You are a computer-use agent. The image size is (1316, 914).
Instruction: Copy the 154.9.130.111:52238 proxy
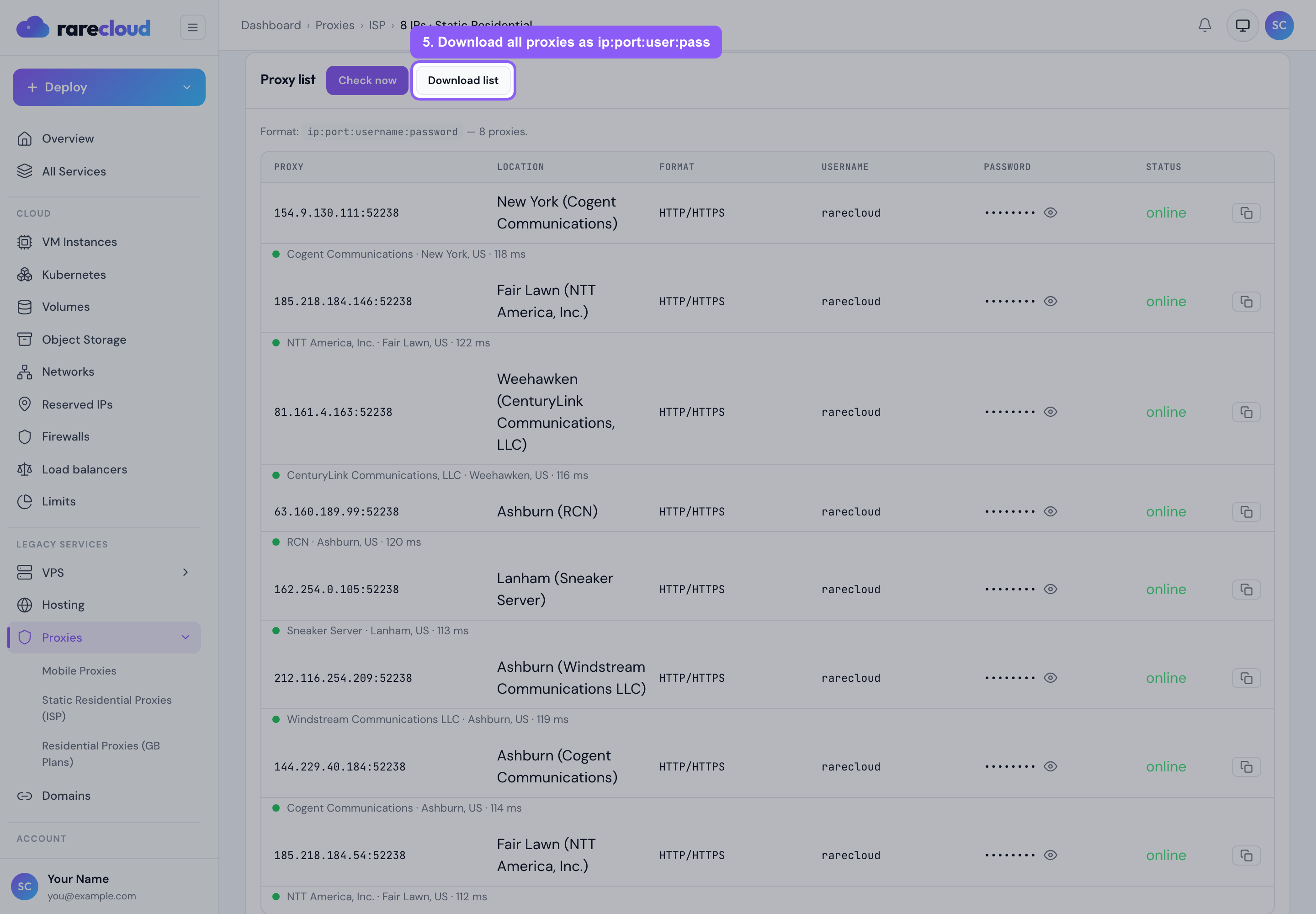tap(1246, 213)
